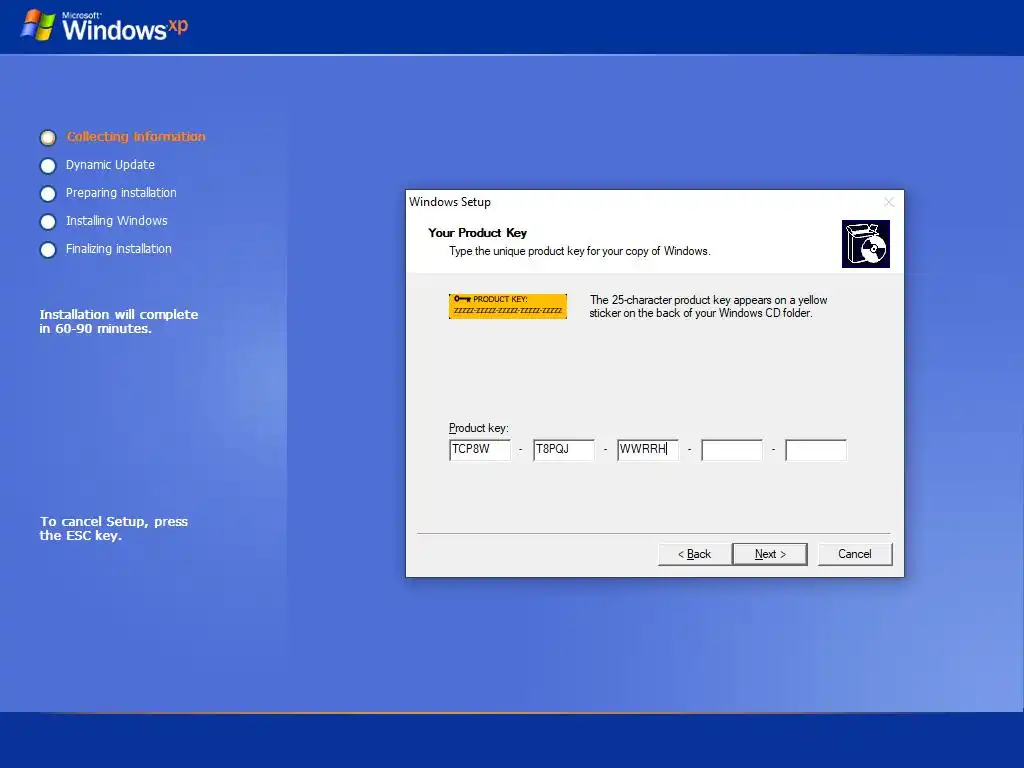Select the Finalizing installation step bullet
The image size is (1024, 768).
48,250
